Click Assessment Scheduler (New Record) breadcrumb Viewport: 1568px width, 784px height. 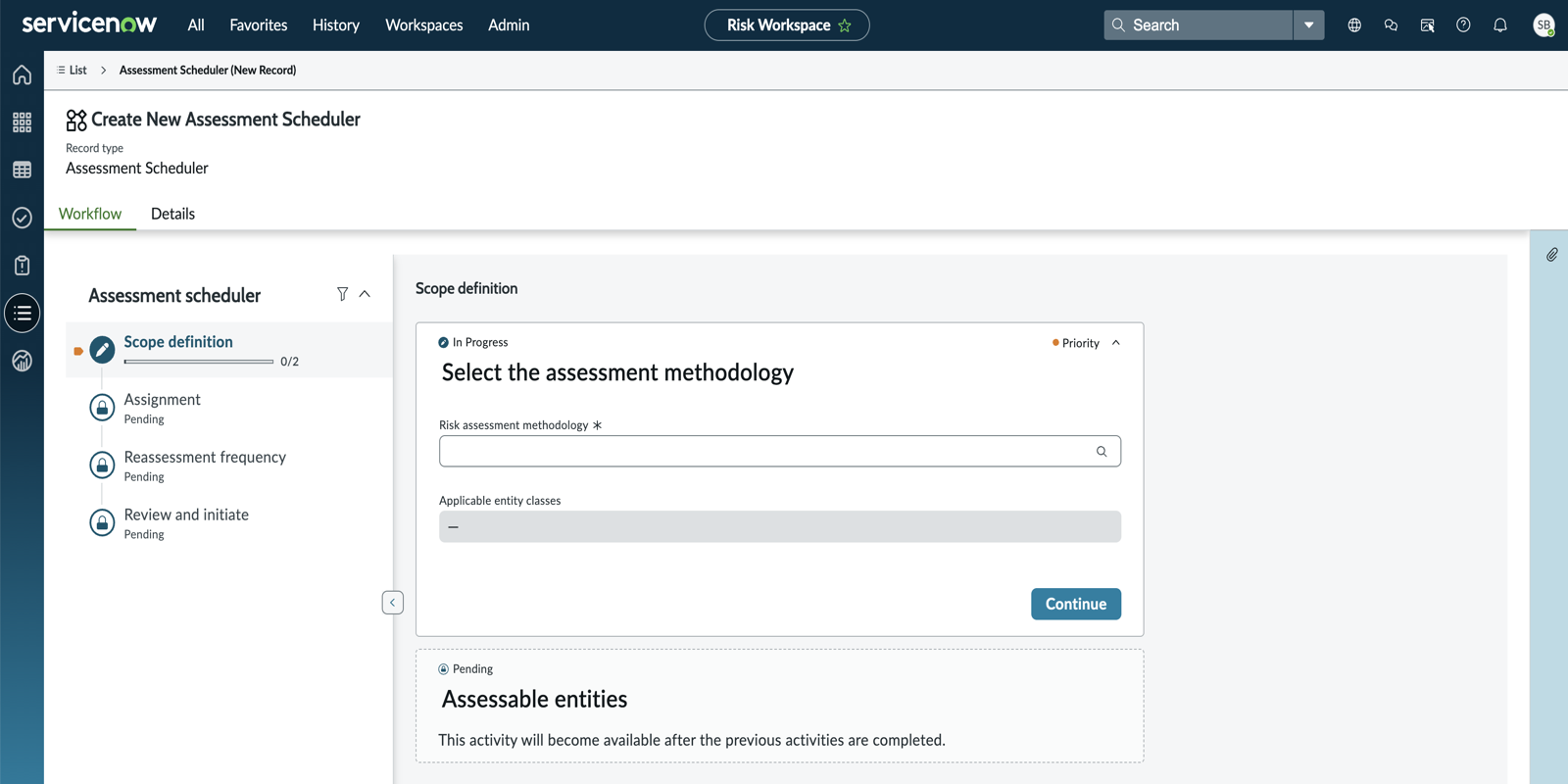(208, 71)
